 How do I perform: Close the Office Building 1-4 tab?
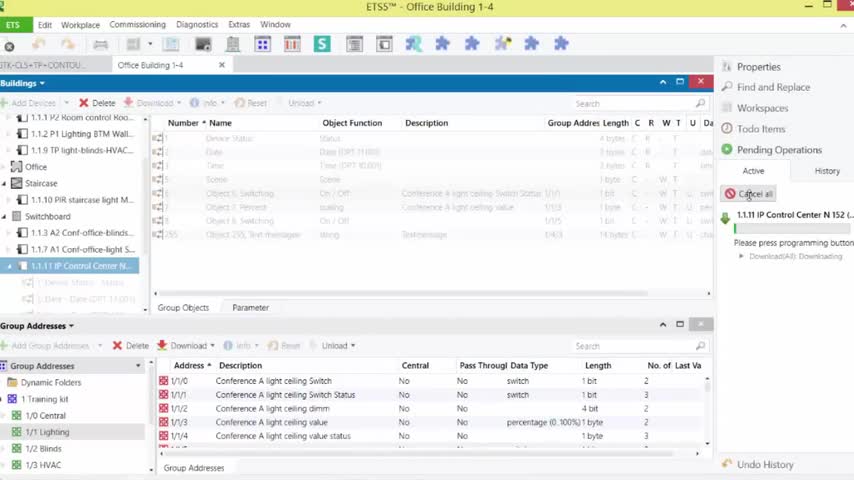(222, 65)
